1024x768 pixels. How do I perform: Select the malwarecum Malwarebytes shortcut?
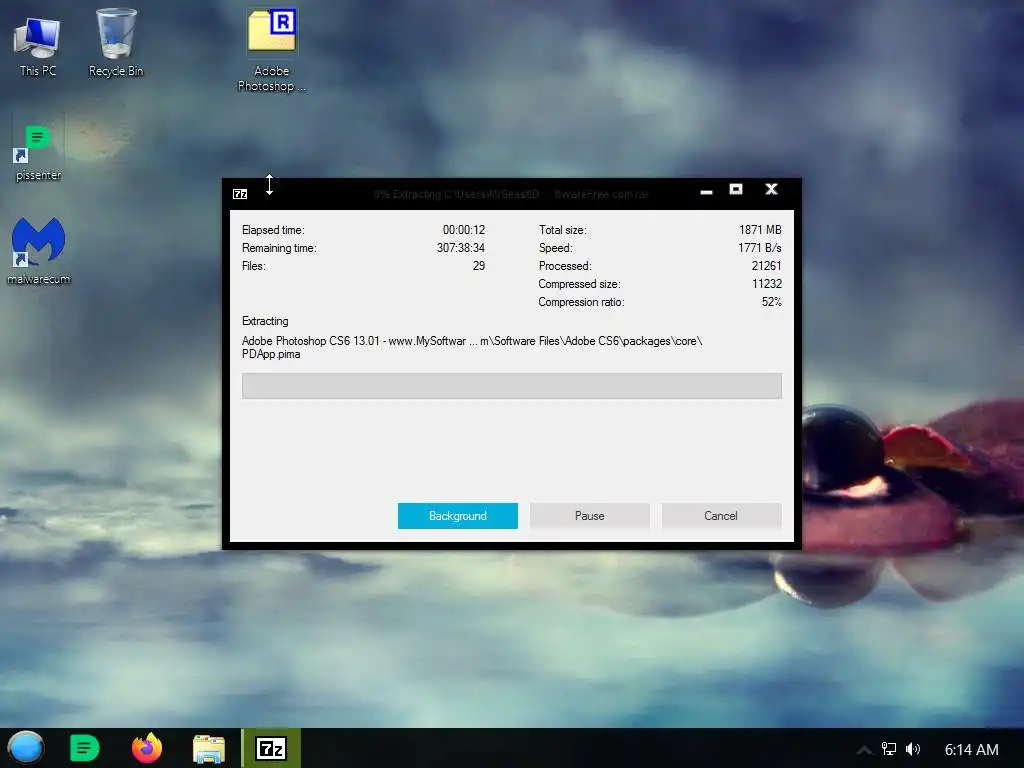(x=39, y=251)
